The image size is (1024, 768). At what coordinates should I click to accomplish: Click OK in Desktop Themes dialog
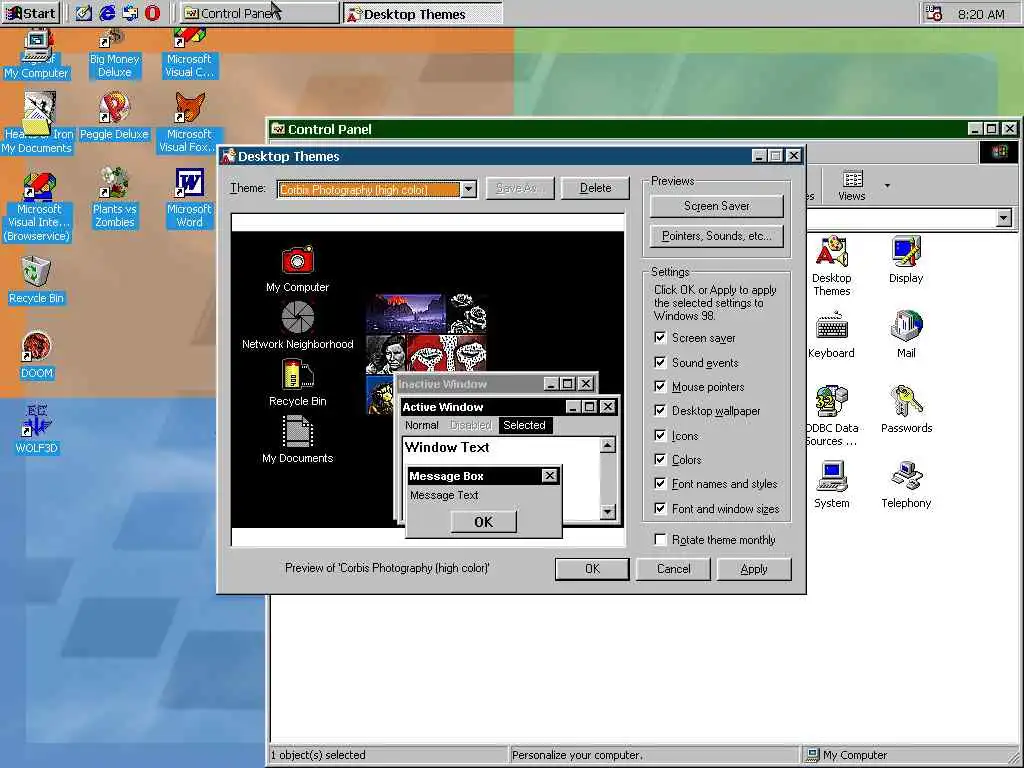(x=592, y=569)
